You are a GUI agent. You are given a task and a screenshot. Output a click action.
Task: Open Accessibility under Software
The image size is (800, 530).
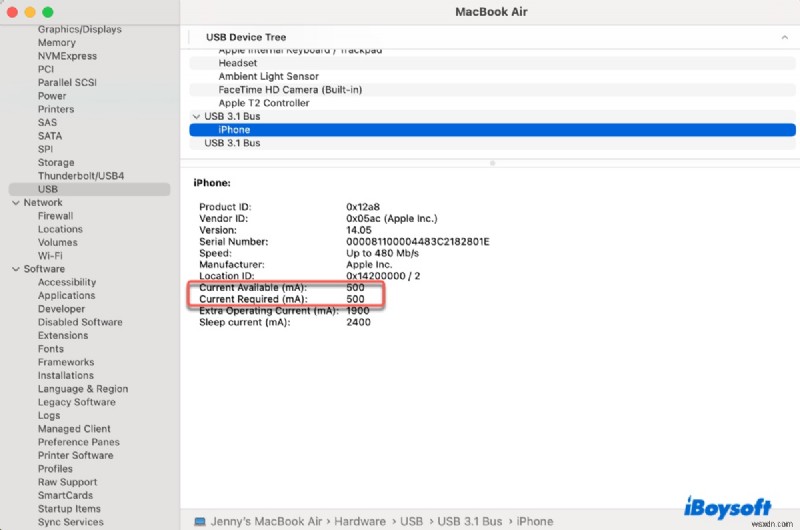[x=67, y=282]
